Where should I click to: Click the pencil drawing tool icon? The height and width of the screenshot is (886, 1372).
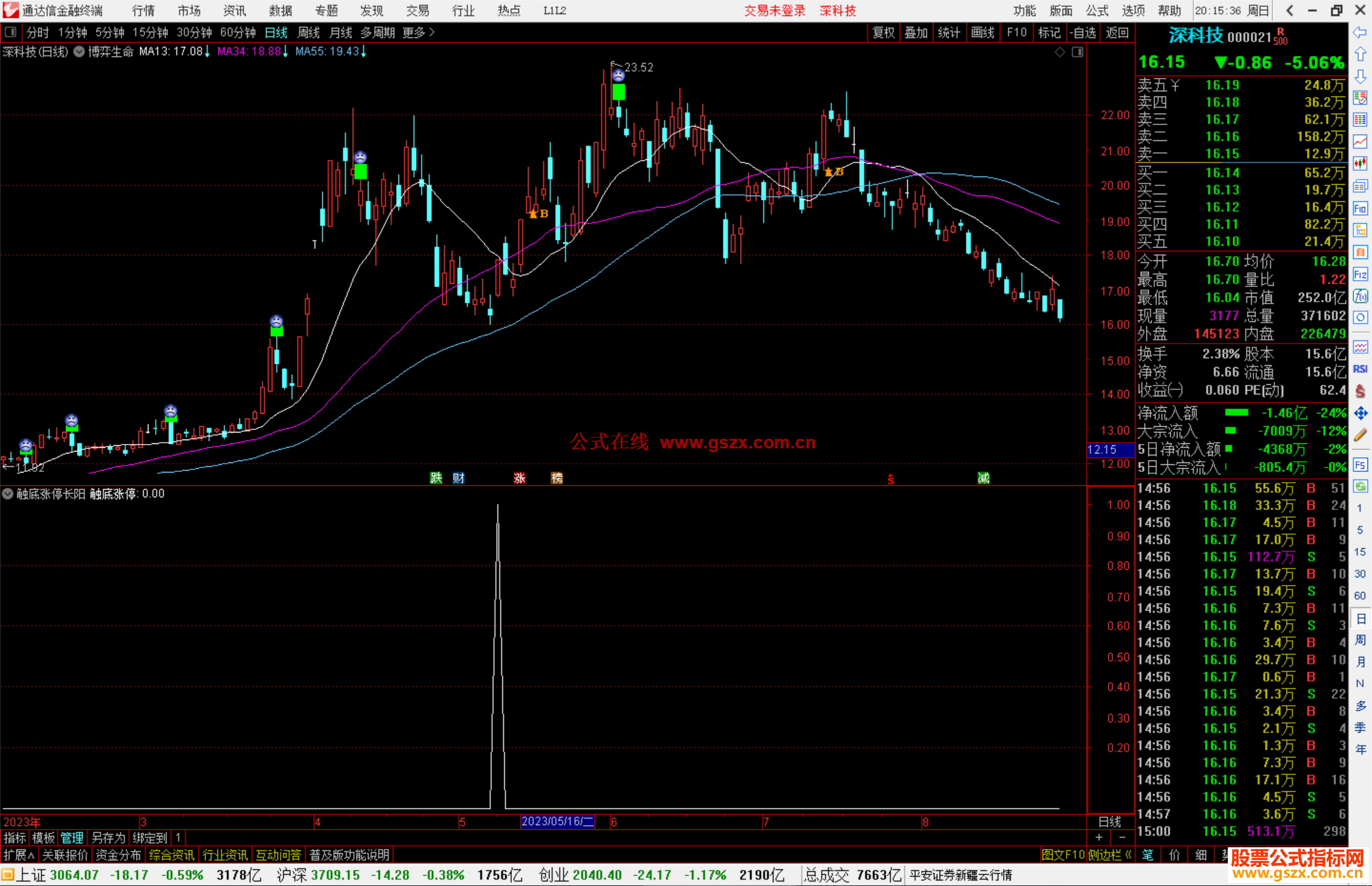pos(1360,436)
